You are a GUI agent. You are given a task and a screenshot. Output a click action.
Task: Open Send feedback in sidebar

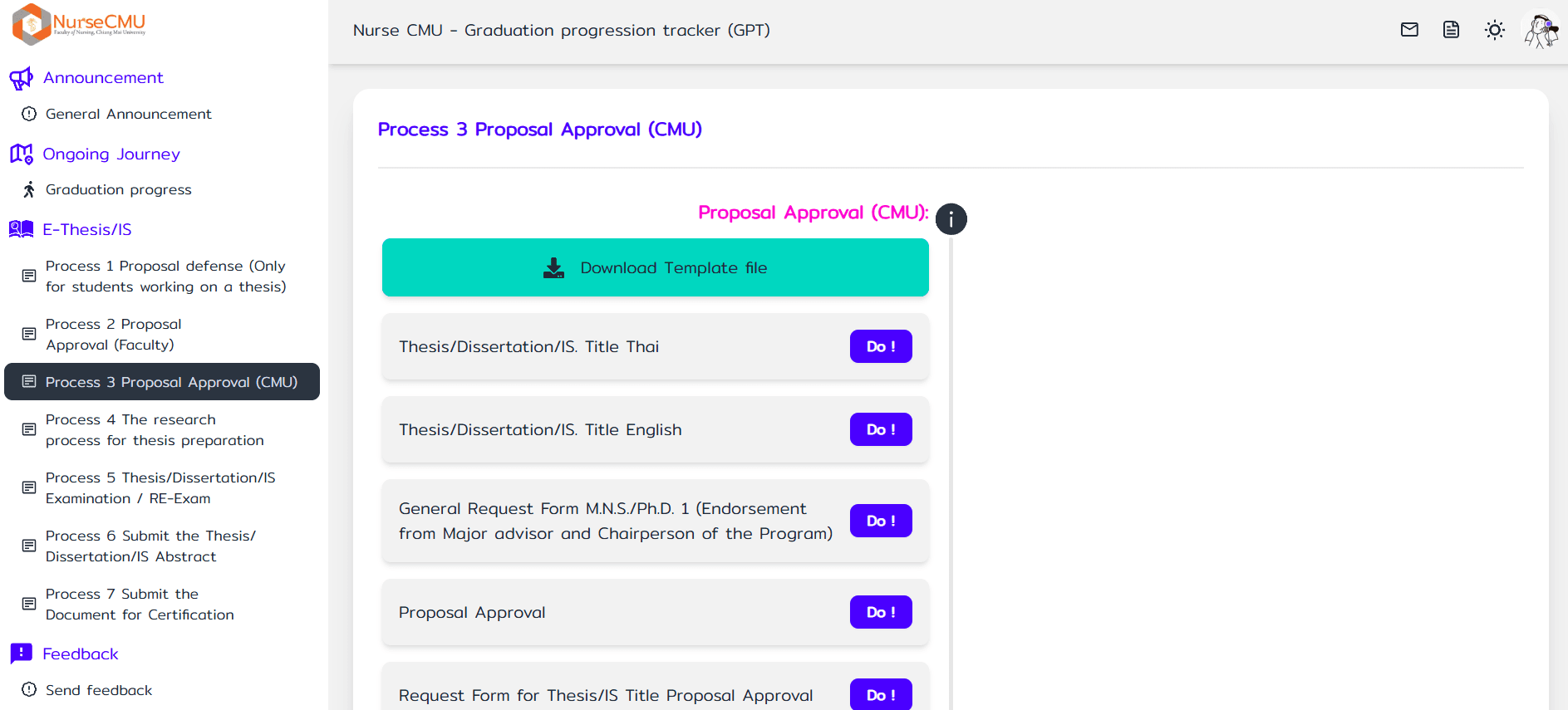tap(98, 690)
